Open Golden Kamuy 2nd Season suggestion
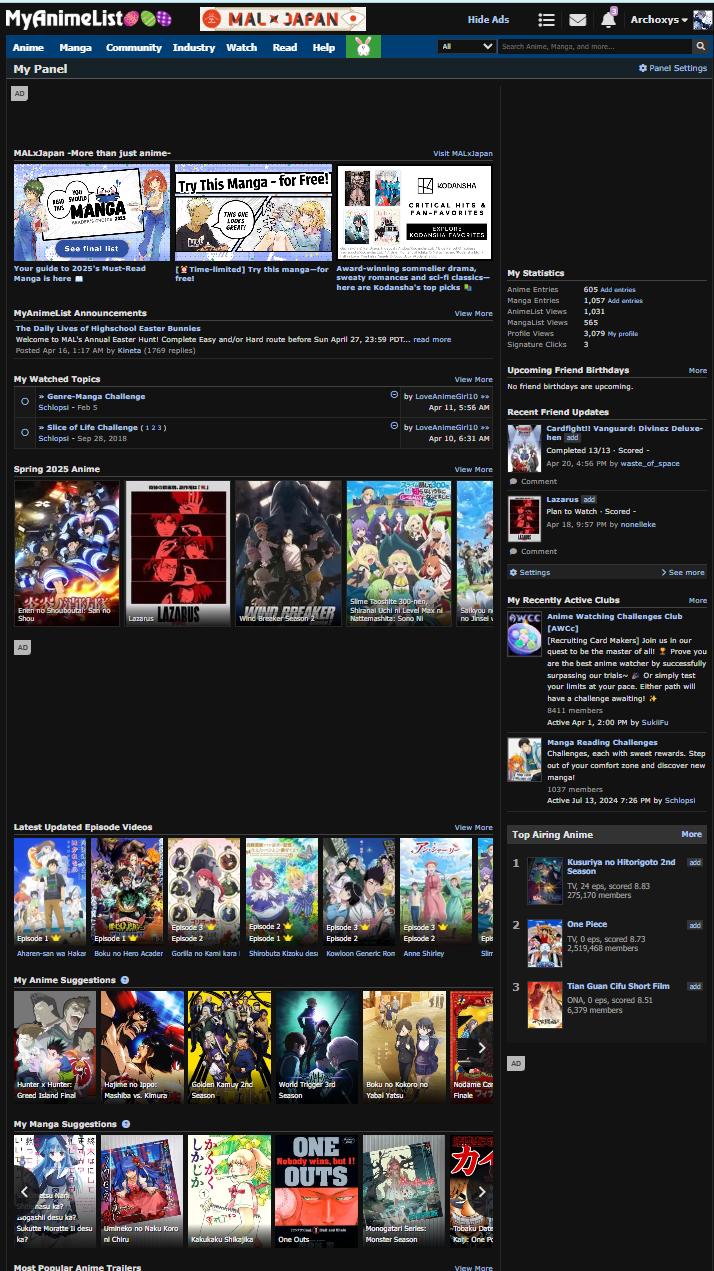This screenshot has width=714, height=1271. coord(229,1047)
